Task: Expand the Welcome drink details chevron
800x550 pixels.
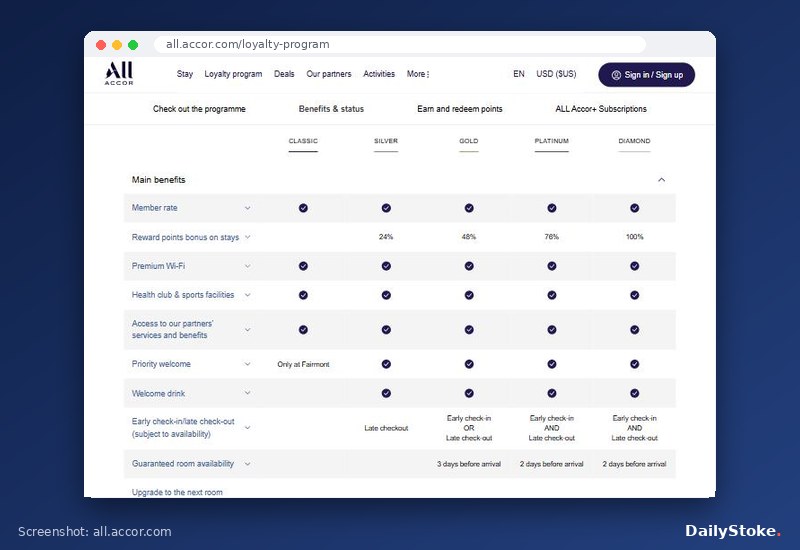Action: [247, 393]
